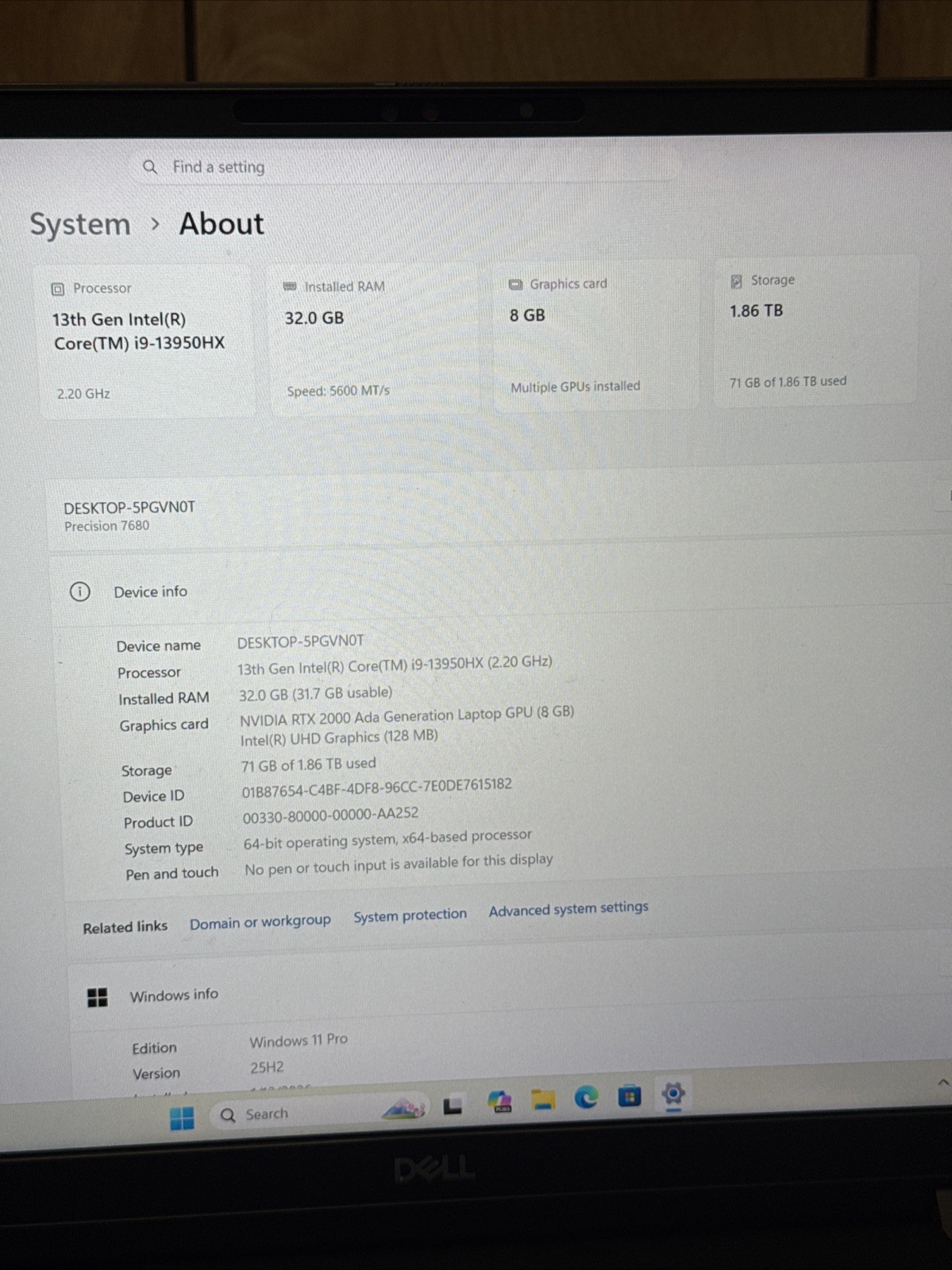Select the No pen or touch input text
The width and height of the screenshot is (952, 1270).
click(399, 864)
